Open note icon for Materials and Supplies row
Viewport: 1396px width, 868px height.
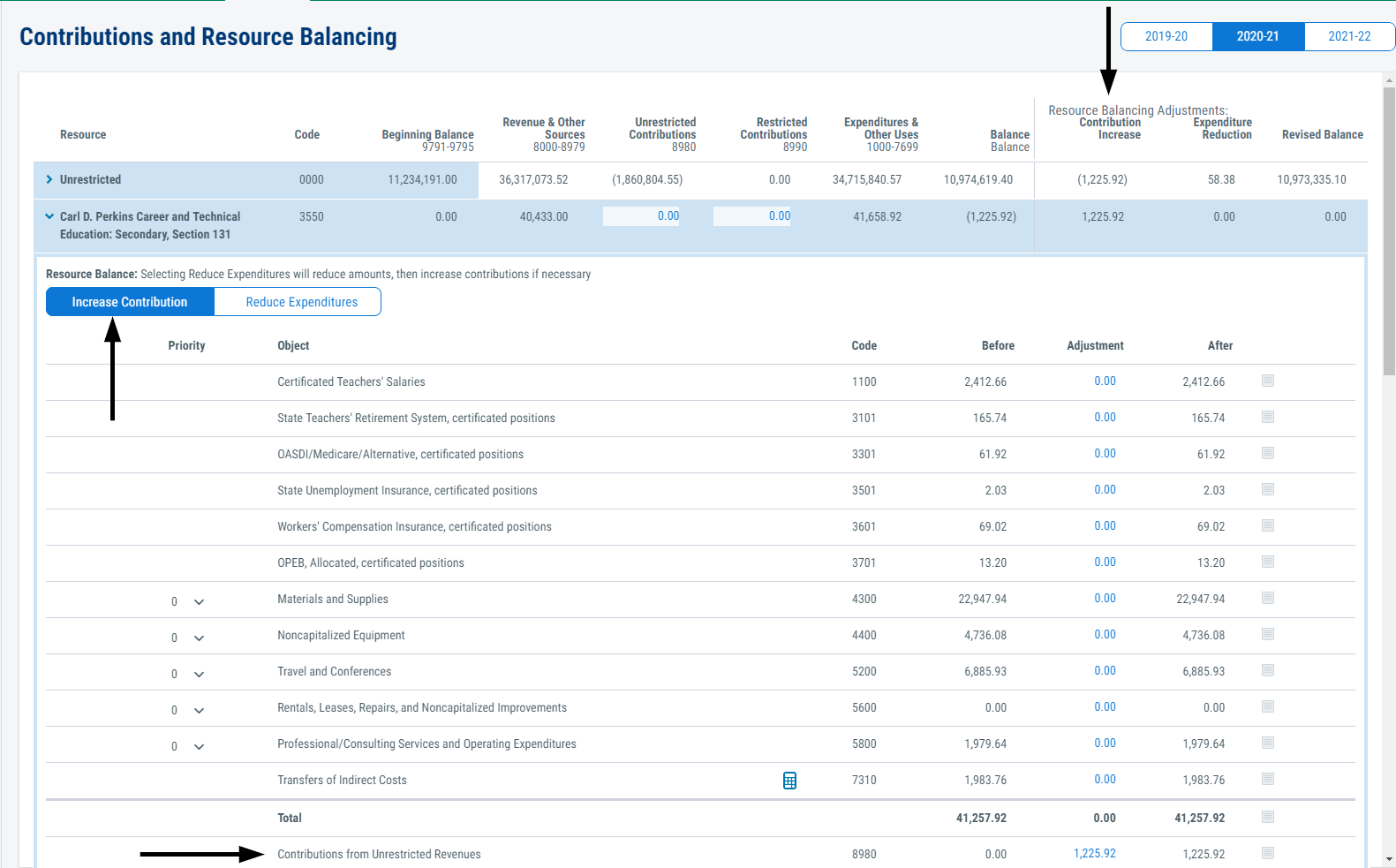click(1268, 598)
